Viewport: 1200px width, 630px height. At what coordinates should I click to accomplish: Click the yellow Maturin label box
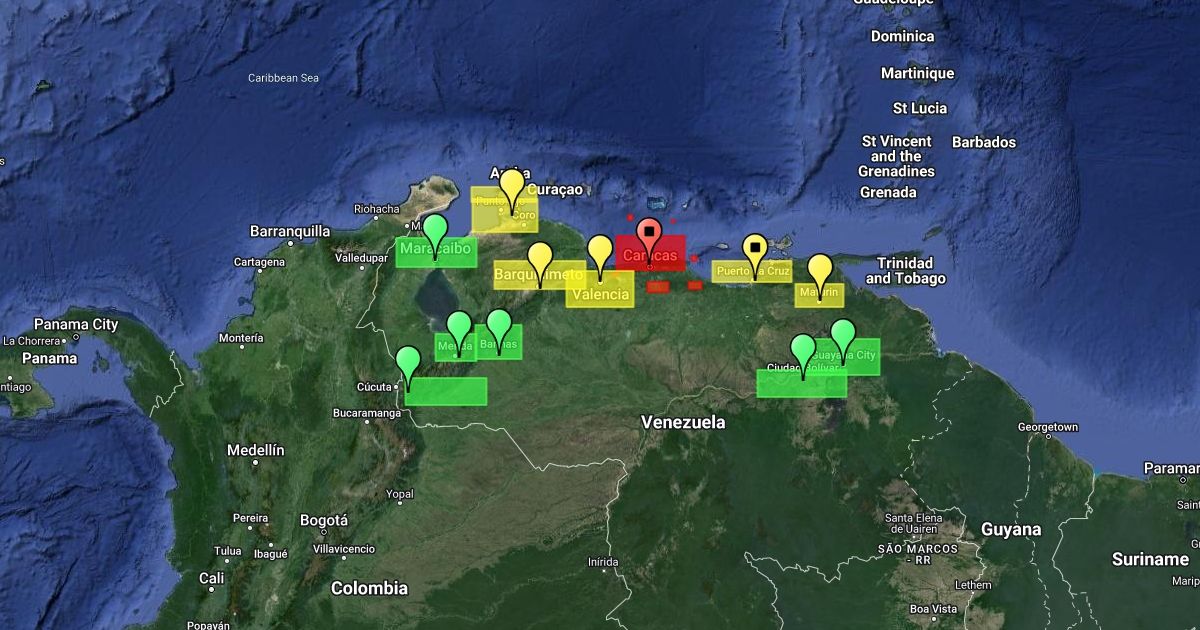pyautogui.click(x=820, y=295)
